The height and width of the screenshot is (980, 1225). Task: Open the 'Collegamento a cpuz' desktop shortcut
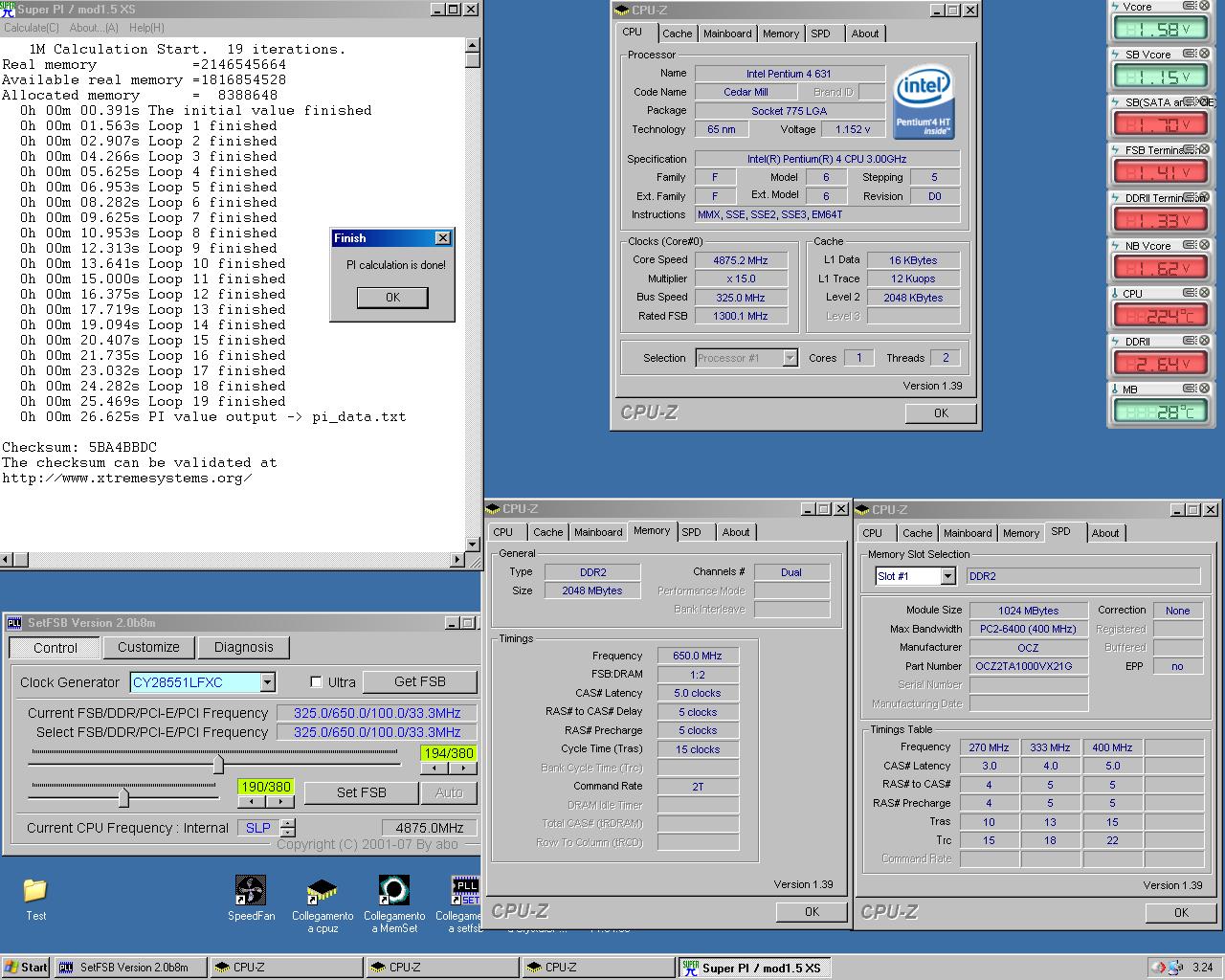point(323,903)
